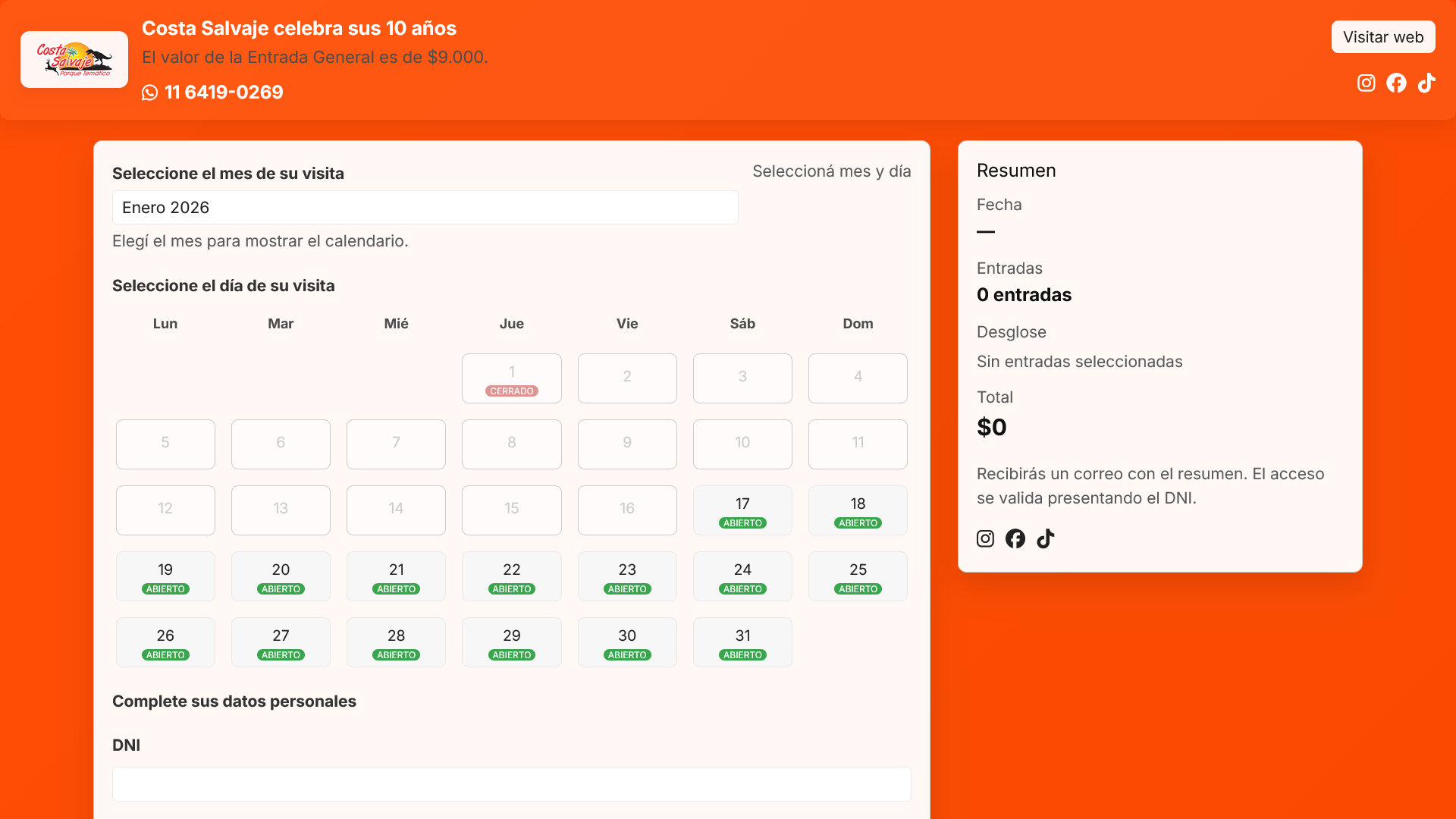The width and height of the screenshot is (1456, 819).
Task: Open the Enero 2026 month selector
Action: click(425, 207)
